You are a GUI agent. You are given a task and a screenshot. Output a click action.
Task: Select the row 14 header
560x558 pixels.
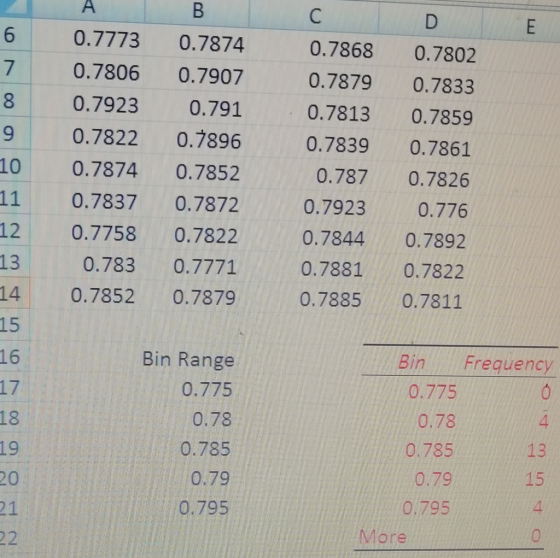click(14, 294)
